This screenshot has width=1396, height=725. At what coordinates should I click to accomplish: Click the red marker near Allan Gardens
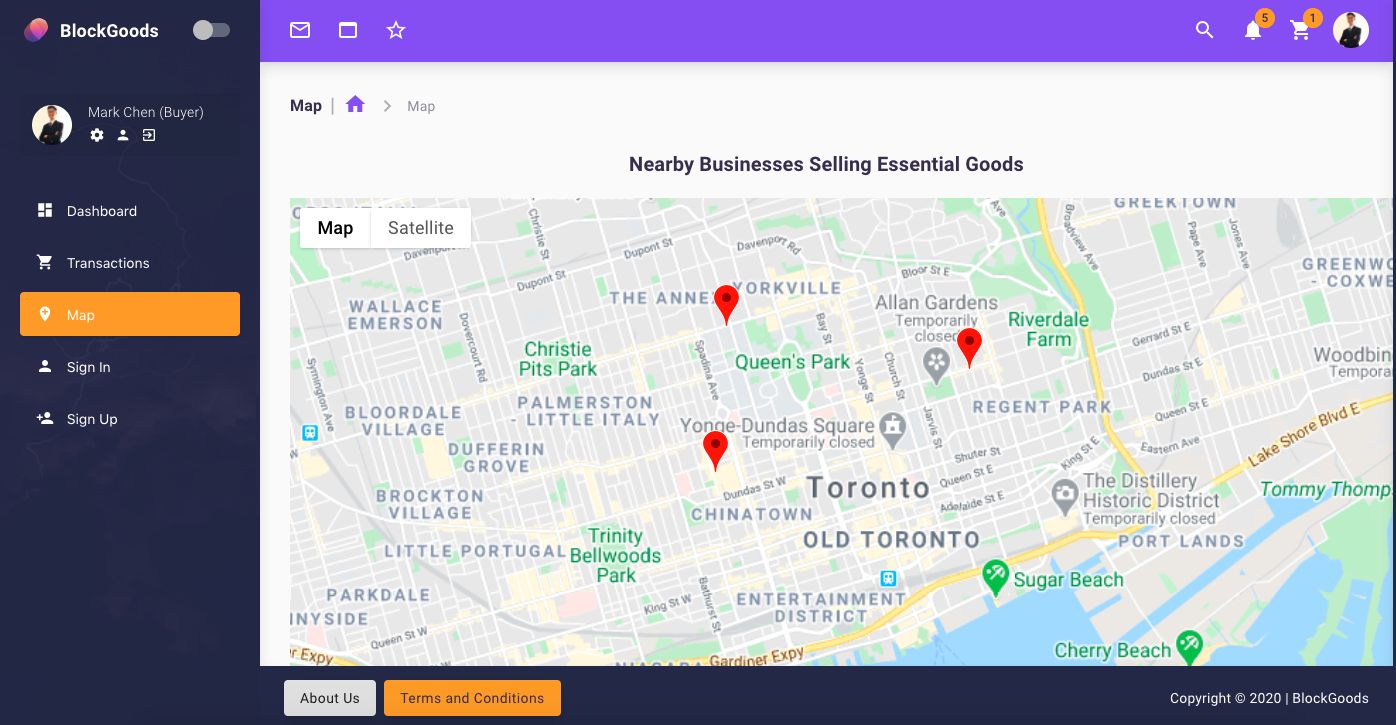click(969, 348)
